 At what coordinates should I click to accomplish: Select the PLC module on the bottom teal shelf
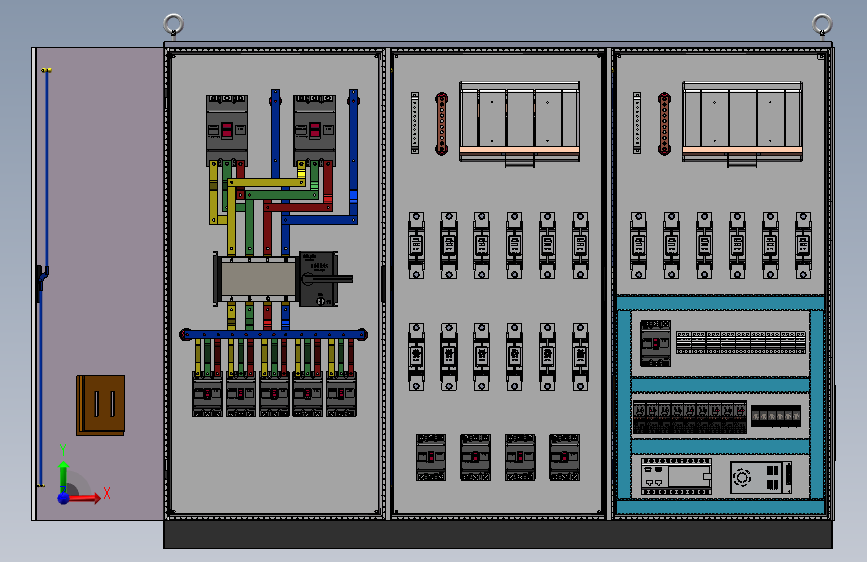pos(676,476)
